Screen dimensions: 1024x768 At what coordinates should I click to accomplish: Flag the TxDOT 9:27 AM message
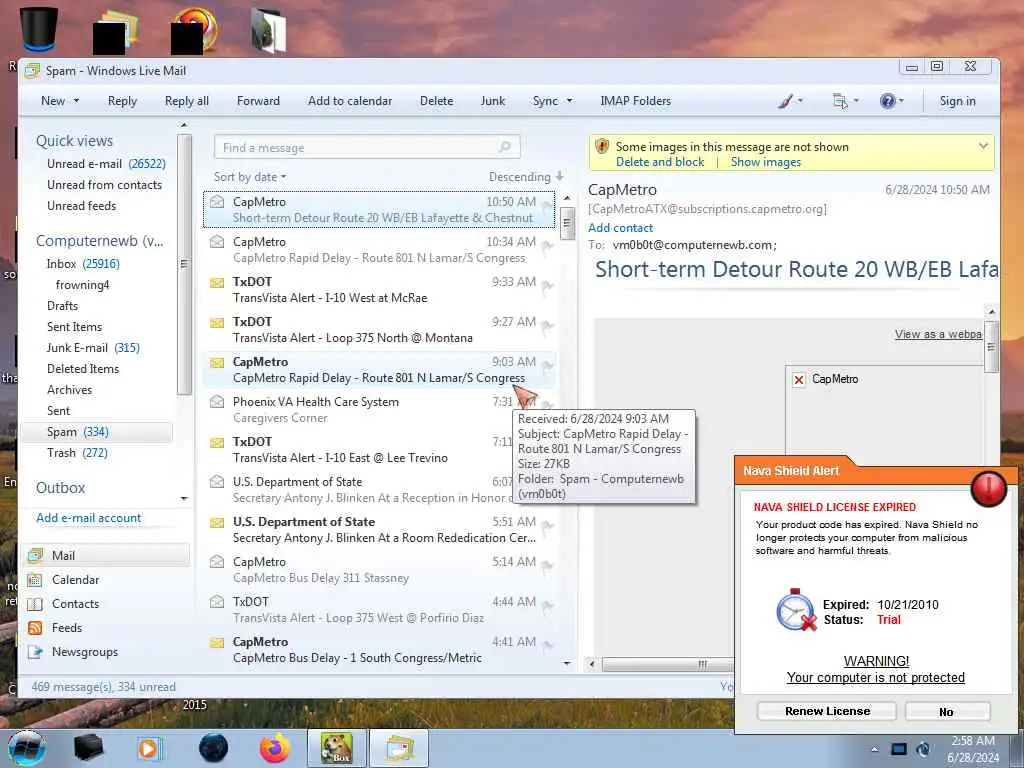click(547, 326)
